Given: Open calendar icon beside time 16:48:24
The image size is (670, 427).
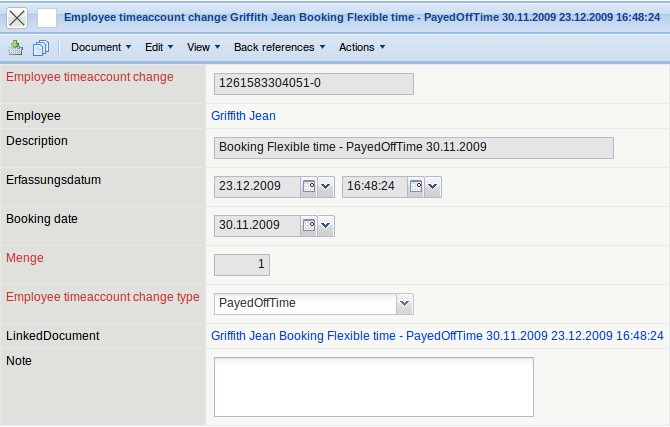Looking at the screenshot, I should pos(416,186).
